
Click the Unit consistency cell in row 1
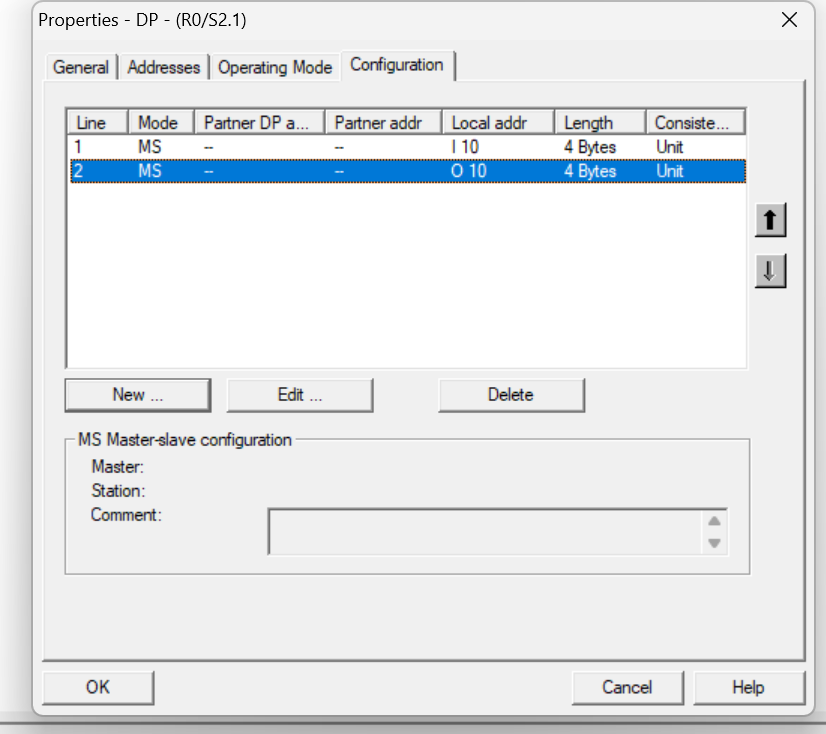point(670,146)
